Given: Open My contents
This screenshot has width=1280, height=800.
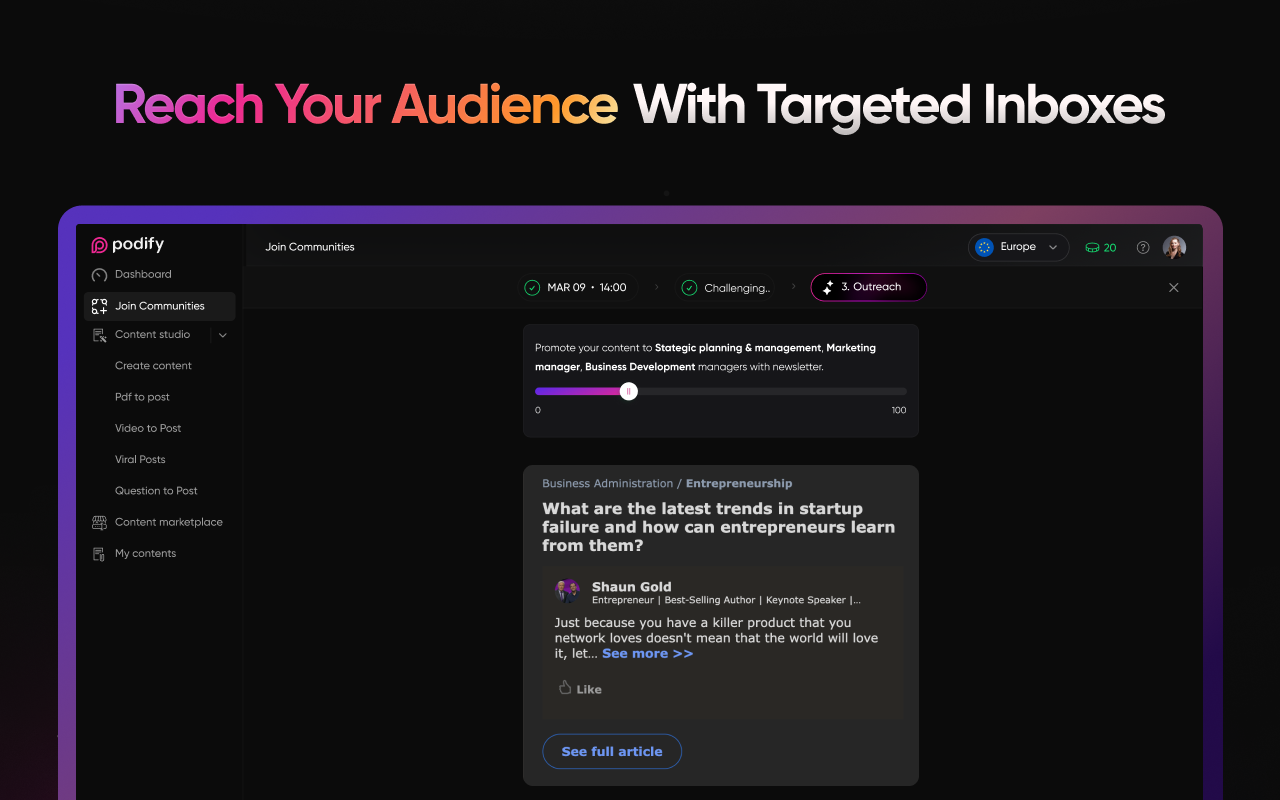Looking at the screenshot, I should click(x=145, y=553).
